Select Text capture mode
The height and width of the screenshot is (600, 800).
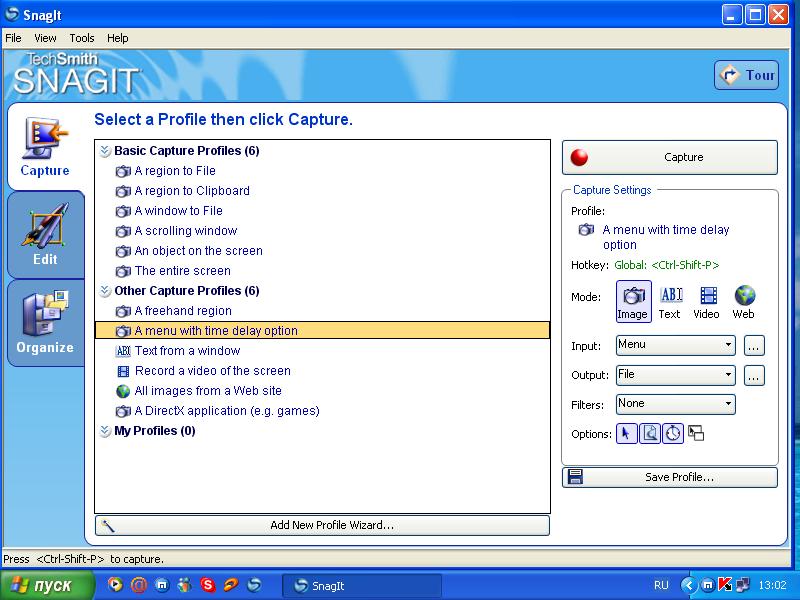tap(670, 302)
